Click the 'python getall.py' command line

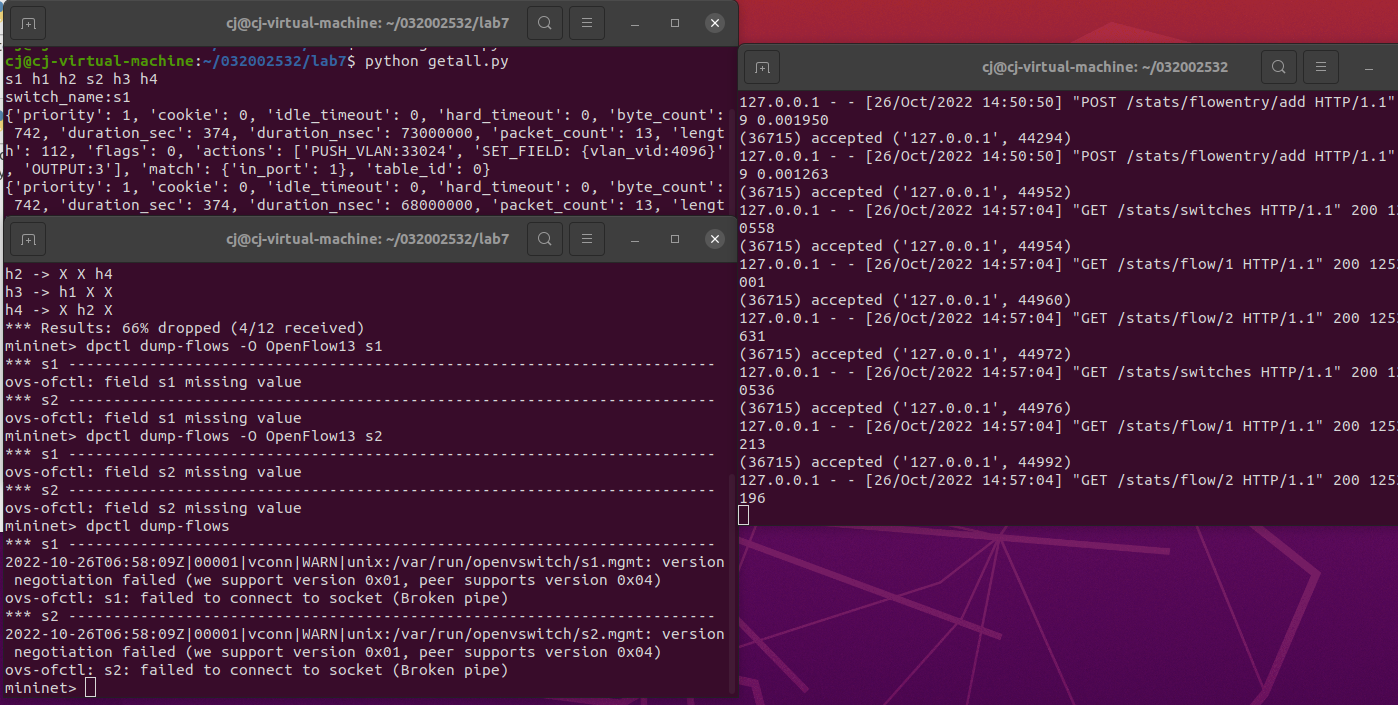[x=257, y=61]
